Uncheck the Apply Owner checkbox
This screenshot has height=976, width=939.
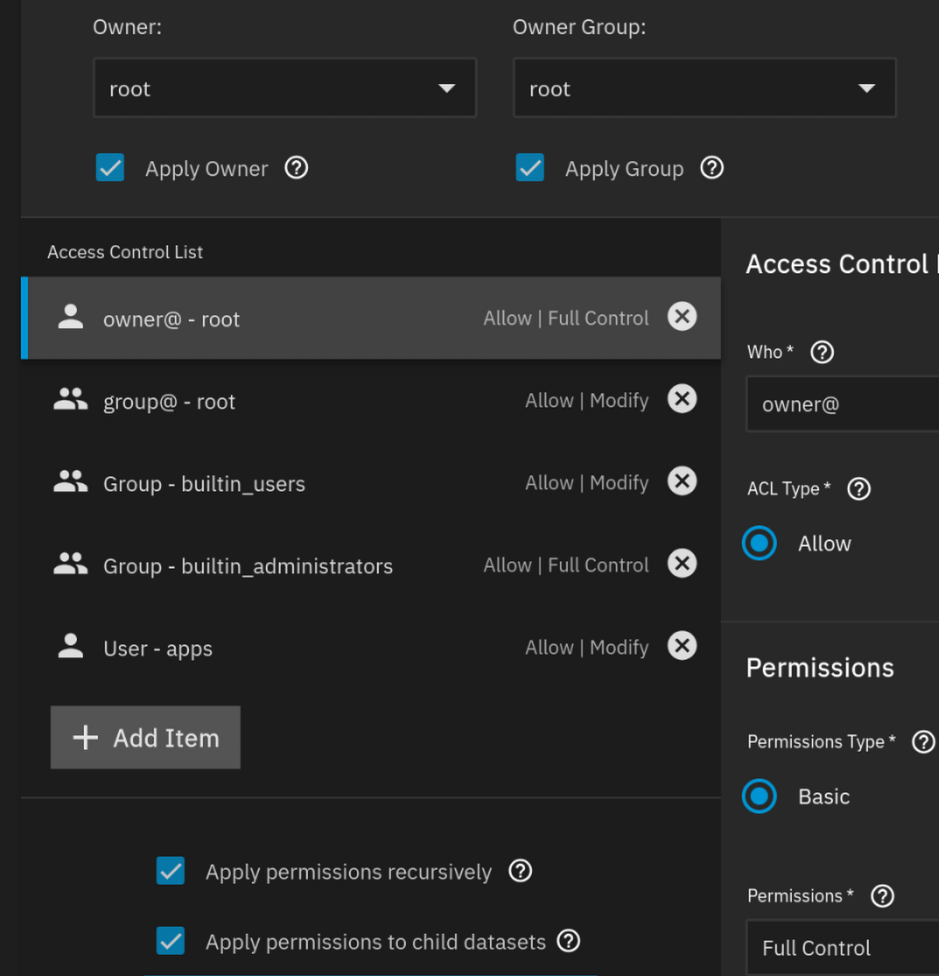pyautogui.click(x=110, y=168)
